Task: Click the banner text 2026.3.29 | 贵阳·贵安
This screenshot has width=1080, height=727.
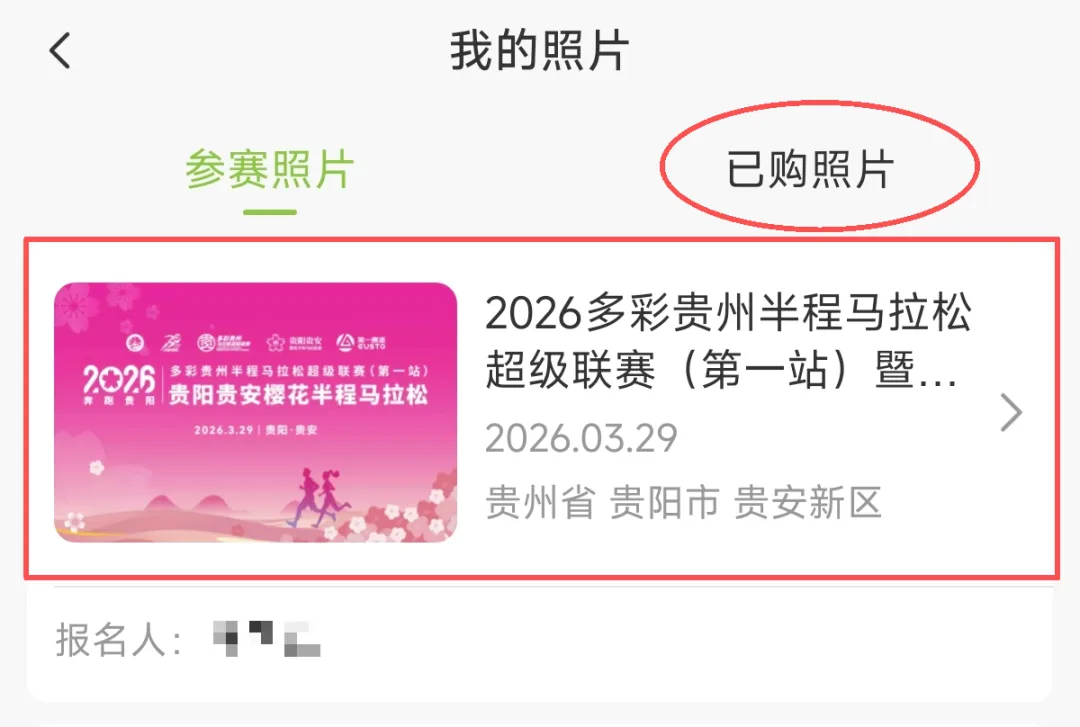Action: [x=256, y=430]
